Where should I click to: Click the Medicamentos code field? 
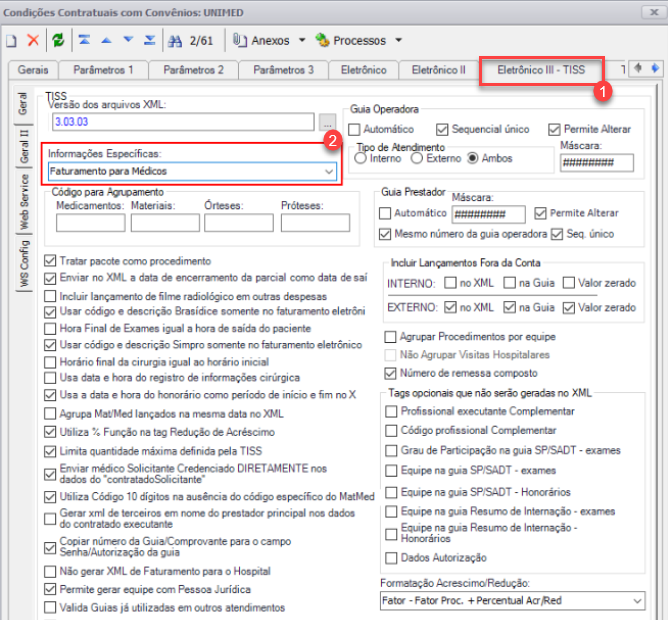click(90, 223)
